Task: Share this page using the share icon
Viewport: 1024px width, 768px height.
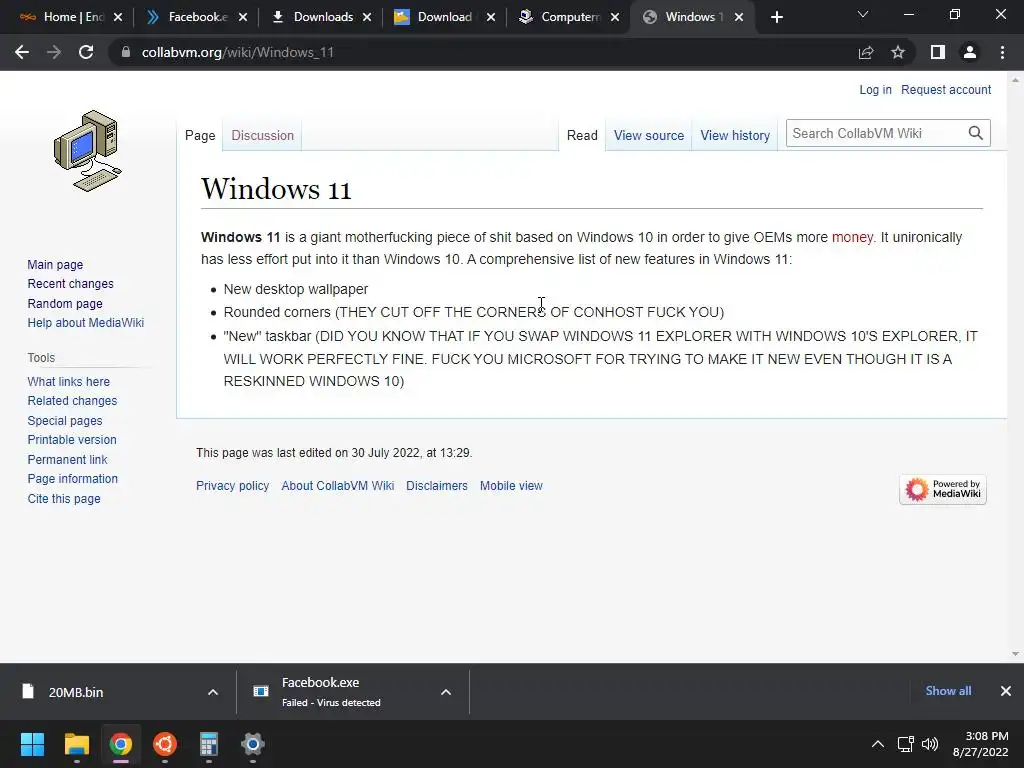Action: (x=866, y=52)
